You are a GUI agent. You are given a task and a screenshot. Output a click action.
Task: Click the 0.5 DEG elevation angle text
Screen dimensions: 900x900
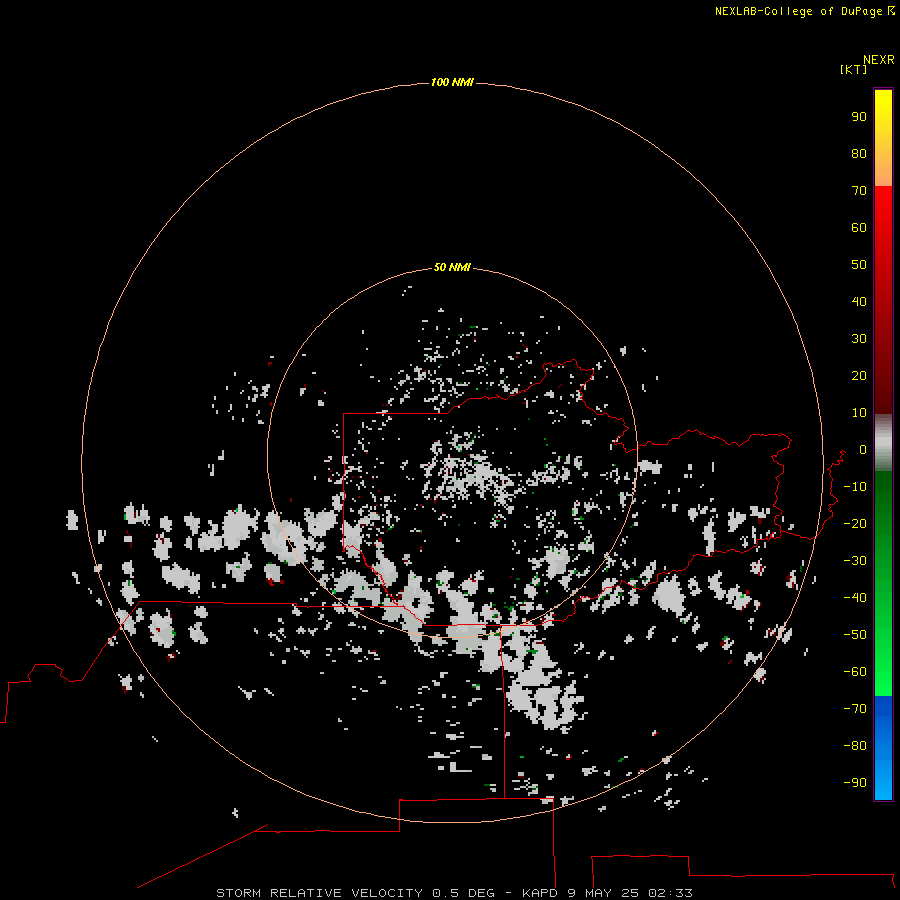[463, 893]
